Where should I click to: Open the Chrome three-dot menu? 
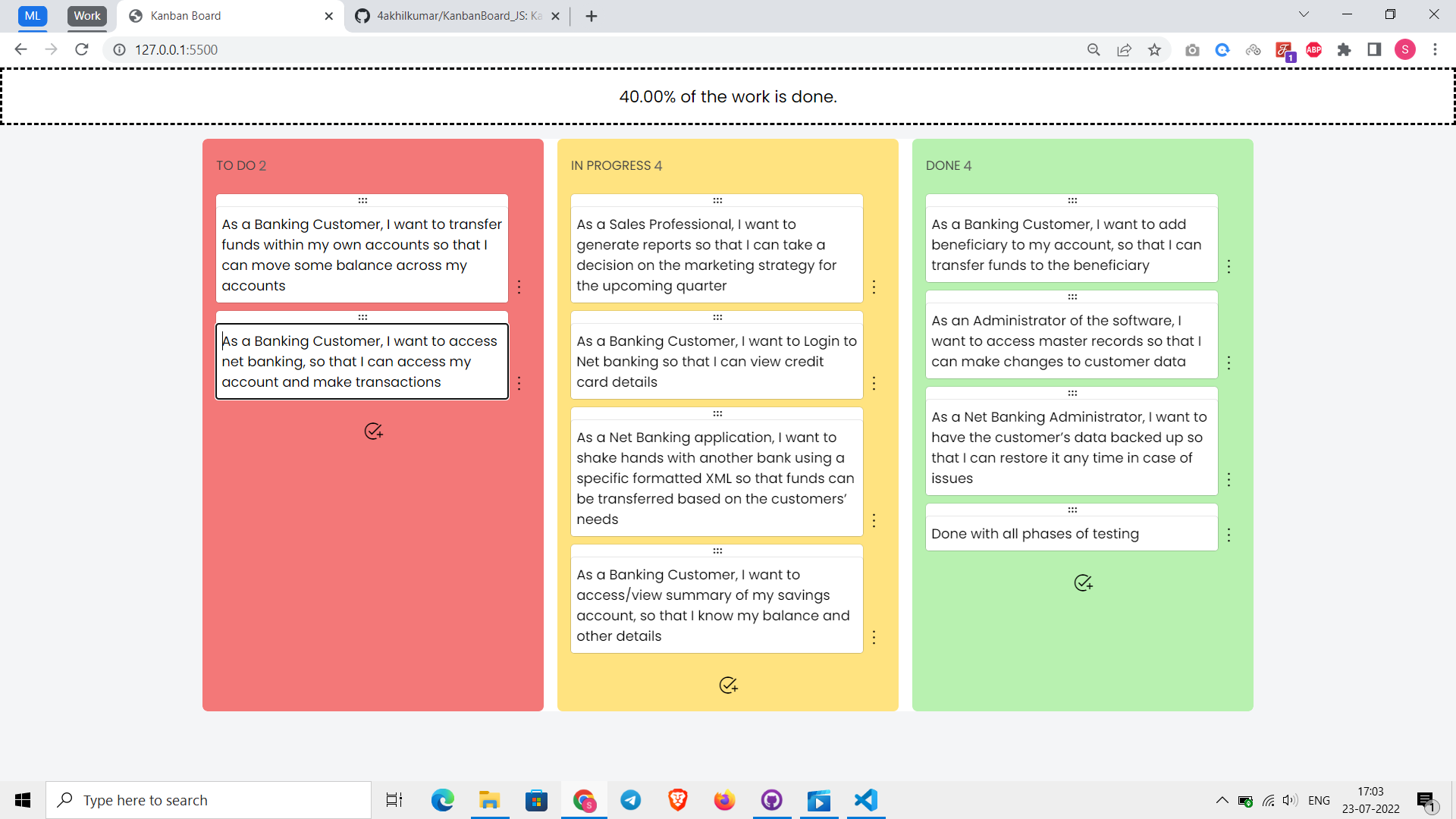(1435, 50)
